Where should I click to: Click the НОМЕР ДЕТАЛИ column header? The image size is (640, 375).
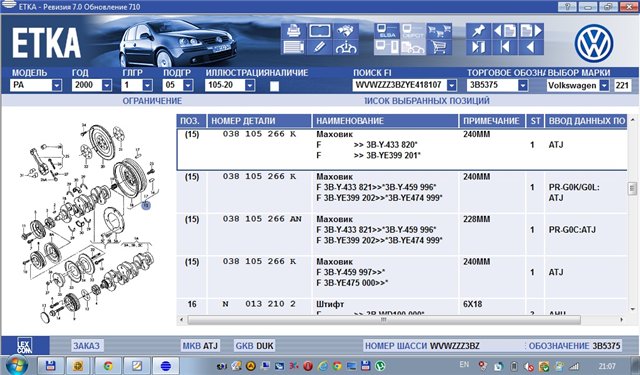point(243,121)
